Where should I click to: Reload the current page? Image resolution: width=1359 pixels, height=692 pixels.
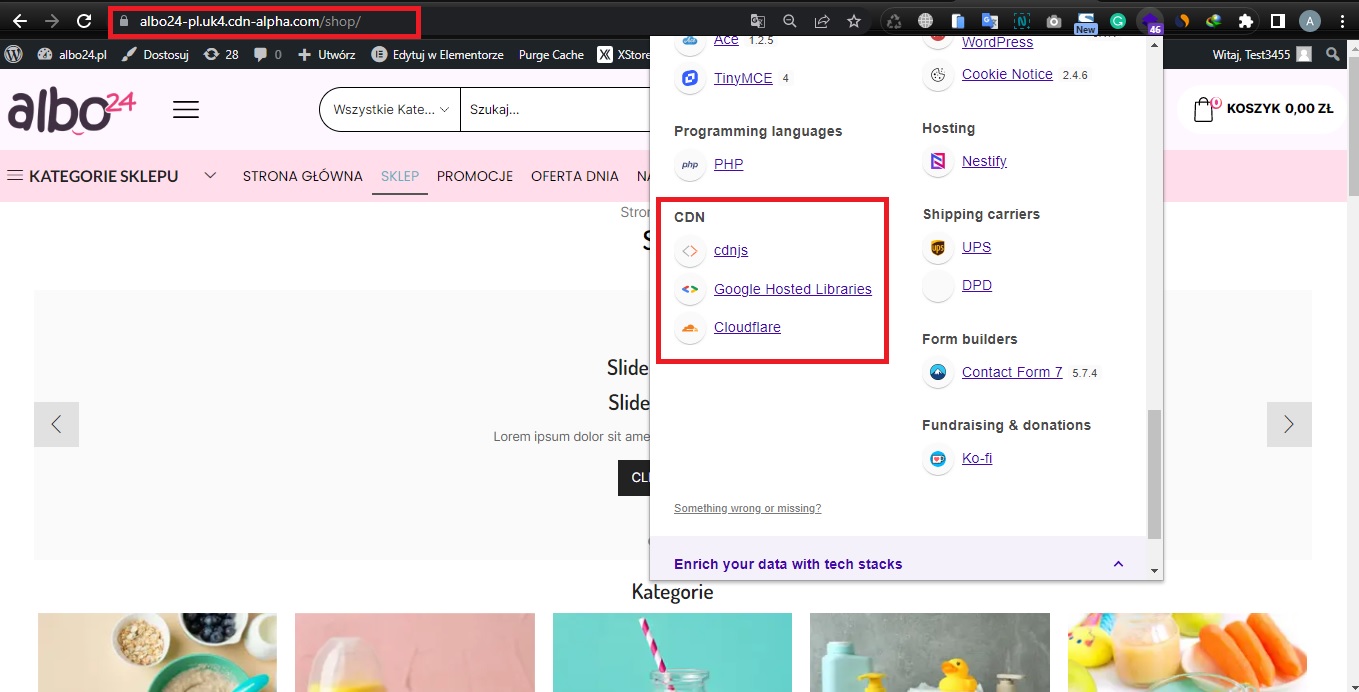pos(85,21)
